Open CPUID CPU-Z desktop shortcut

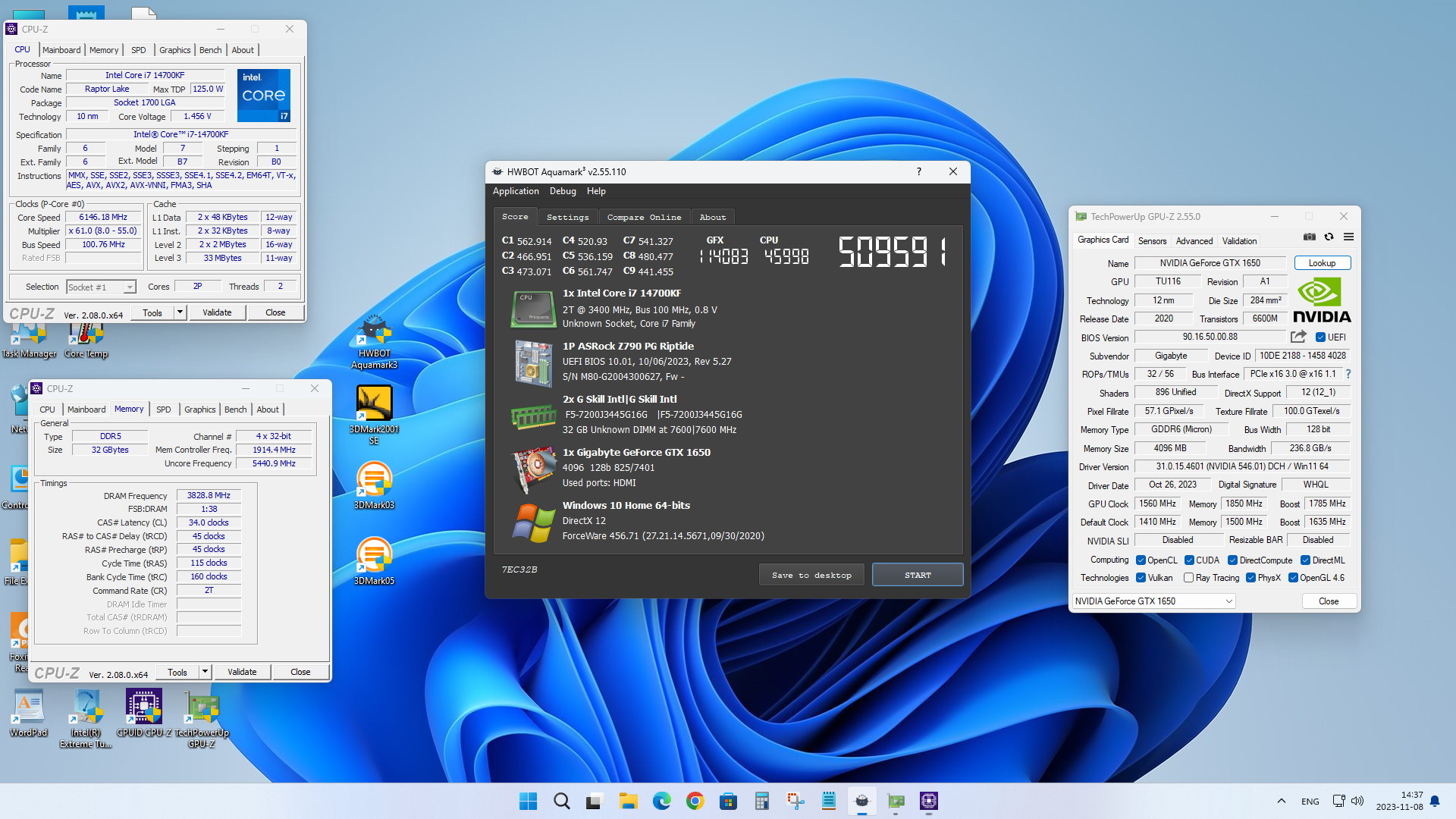coord(144,713)
